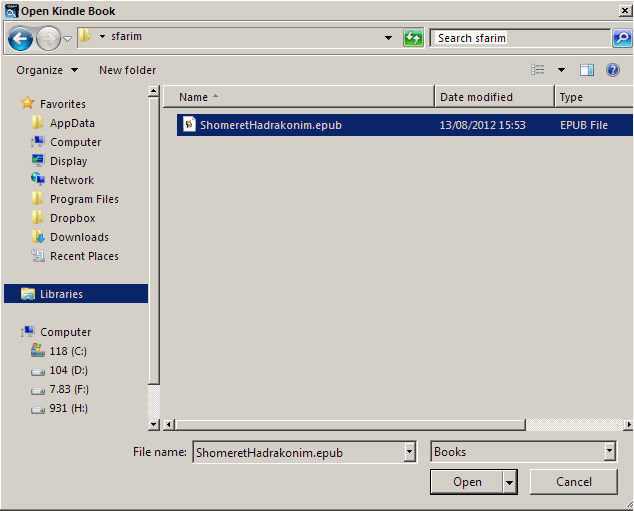Click the search magnifier icon
634x511 pixels.
tap(621, 38)
